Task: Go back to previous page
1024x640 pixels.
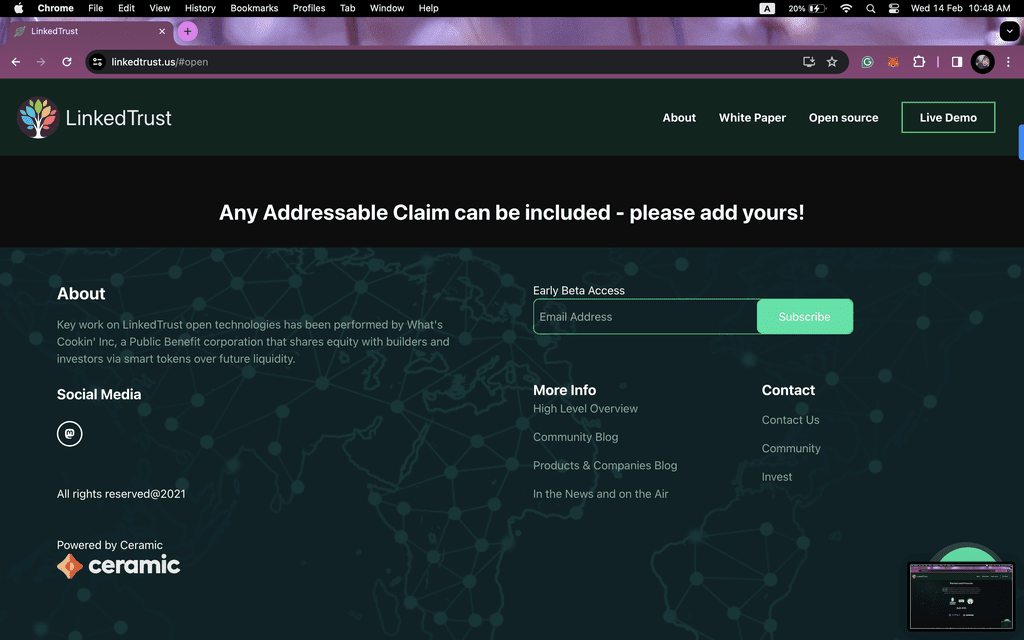Action: [x=16, y=62]
